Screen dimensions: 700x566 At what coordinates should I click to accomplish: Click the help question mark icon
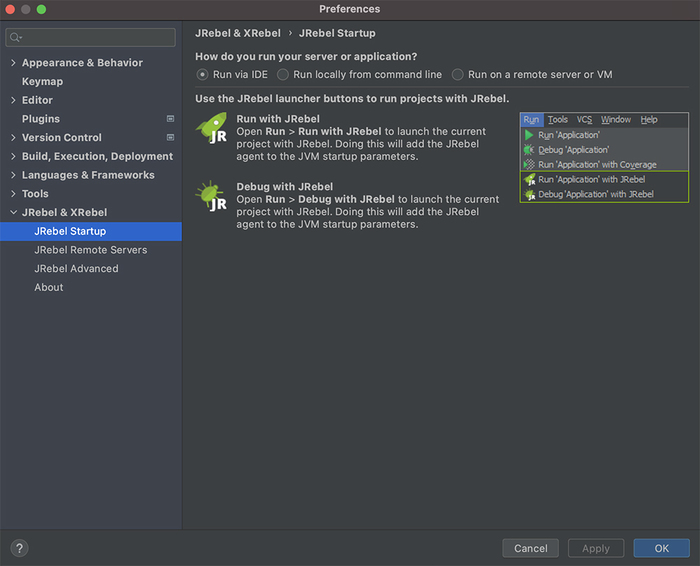(19, 548)
